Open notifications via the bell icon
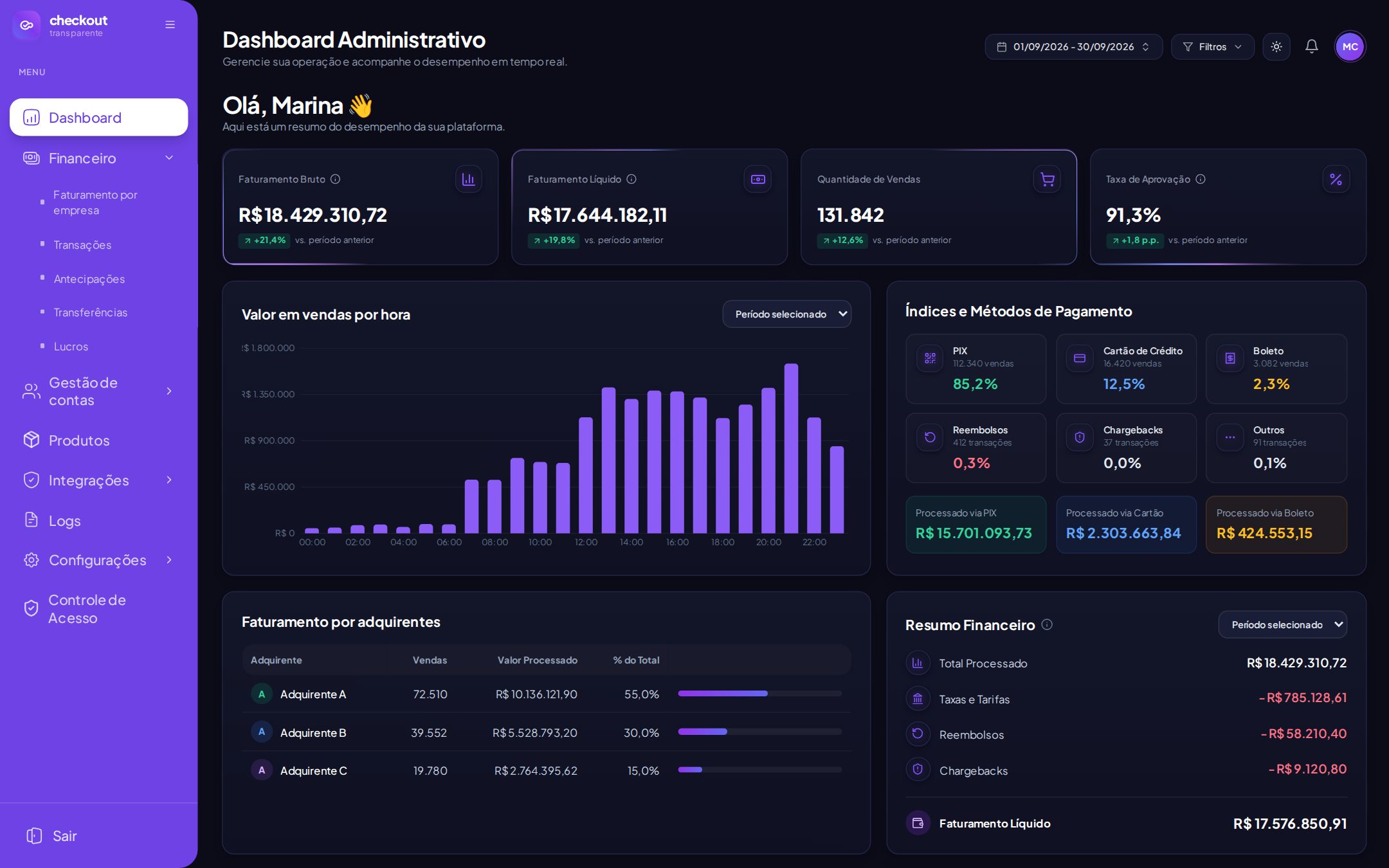 (x=1311, y=46)
